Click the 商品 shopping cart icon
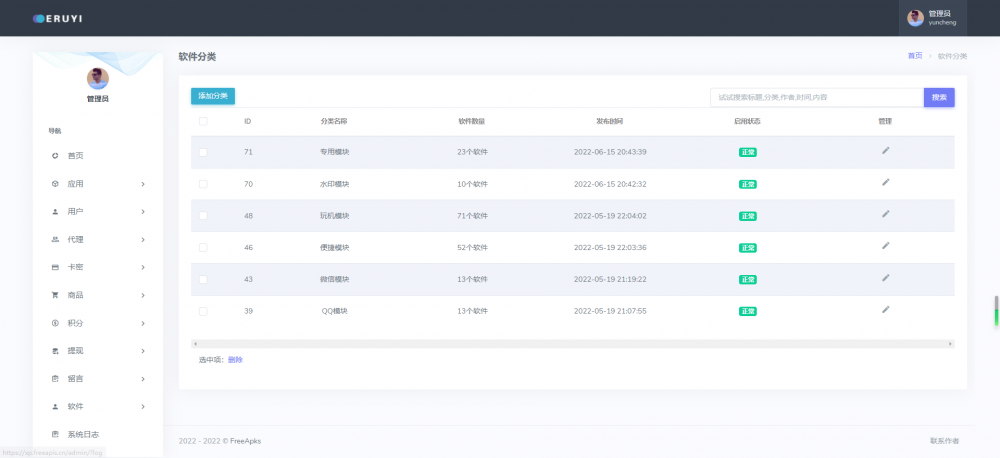The image size is (1000, 458). [55, 295]
